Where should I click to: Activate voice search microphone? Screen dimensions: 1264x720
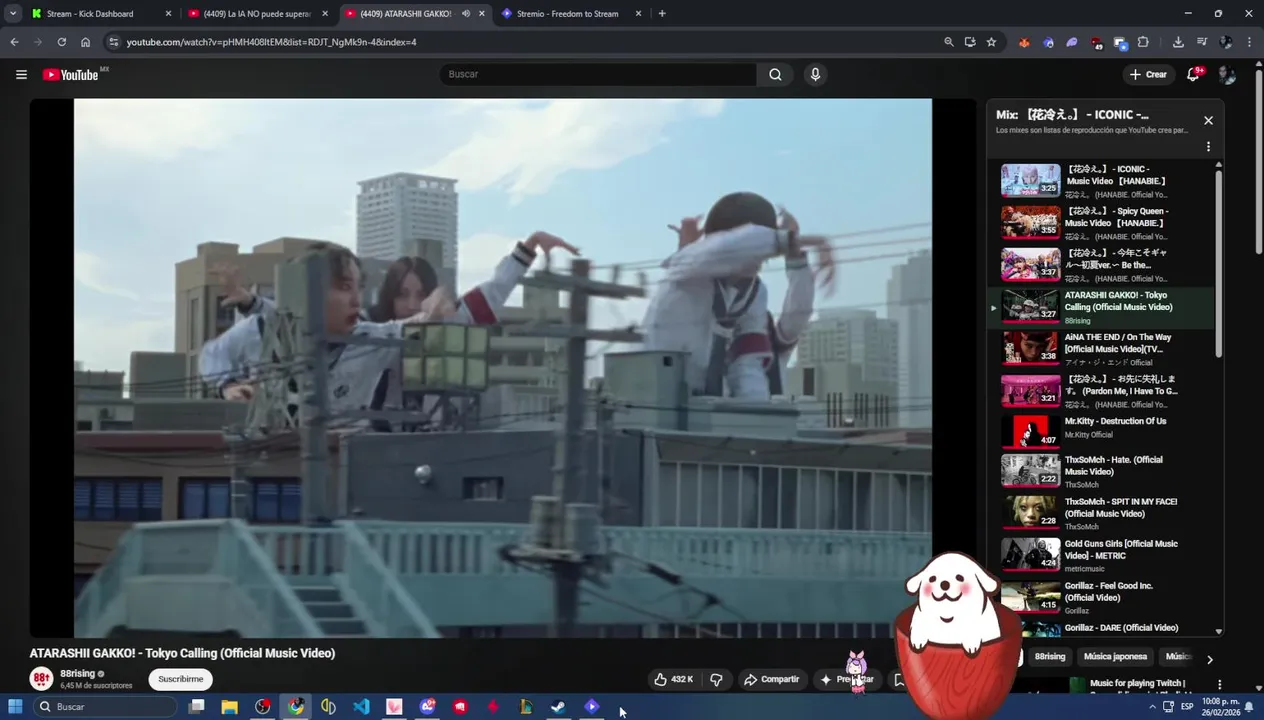(815, 74)
